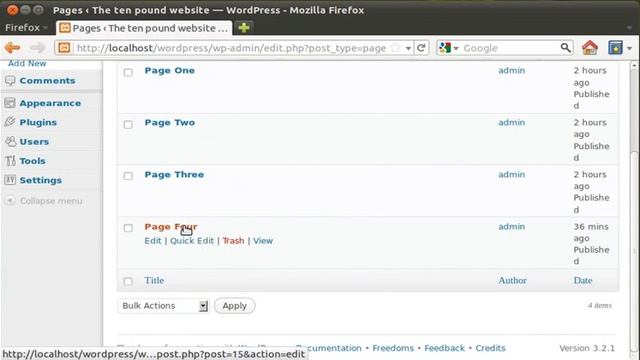Viewport: 640px width, 360px height.
Task: Sort pages by the Title footer column
Action: [x=154, y=280]
